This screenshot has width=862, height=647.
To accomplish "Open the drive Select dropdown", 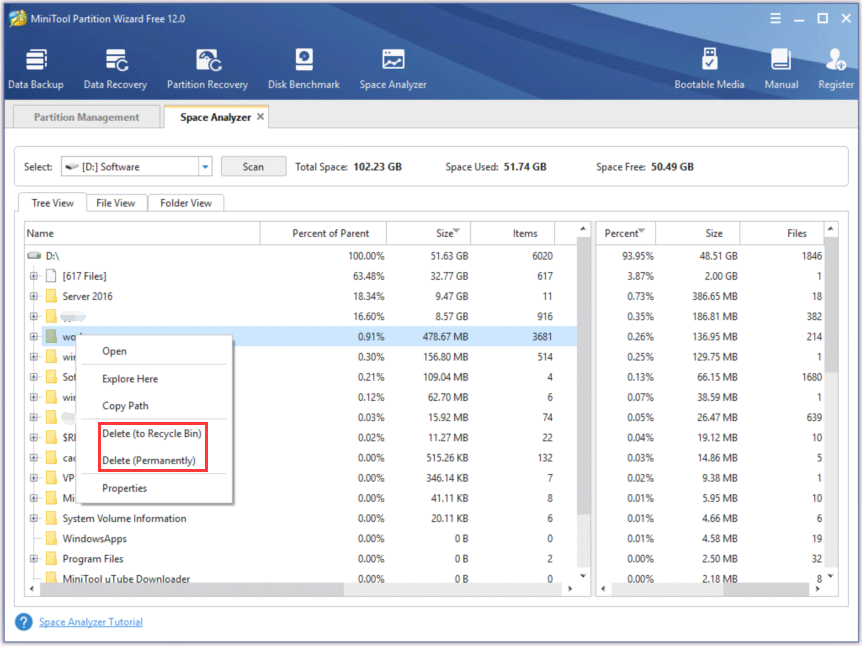I will 205,167.
